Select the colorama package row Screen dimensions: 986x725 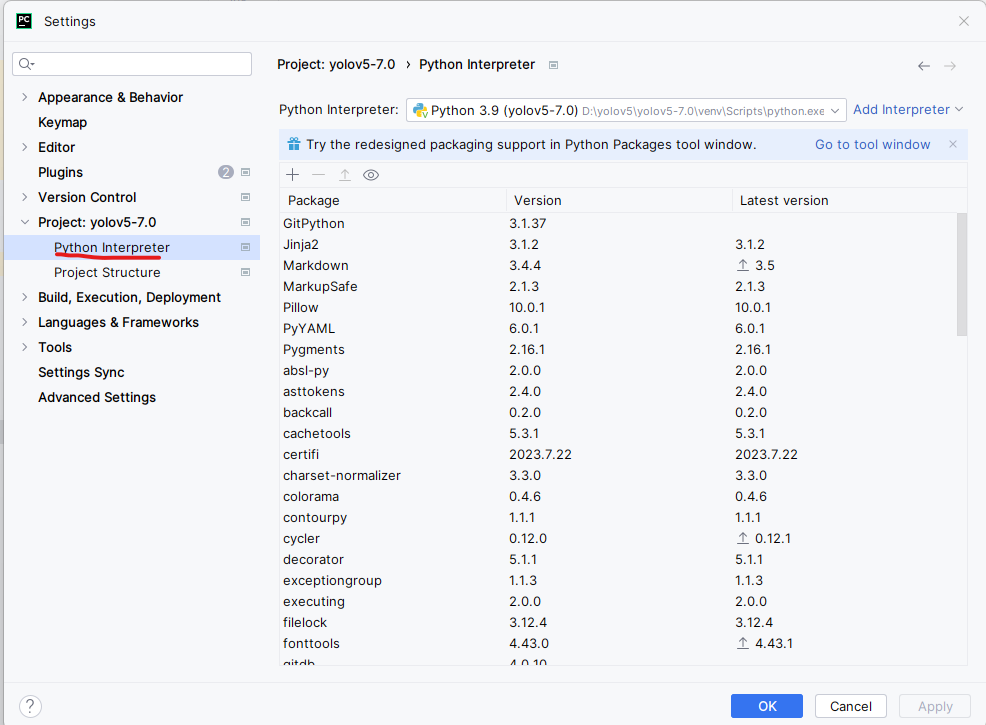[618, 497]
